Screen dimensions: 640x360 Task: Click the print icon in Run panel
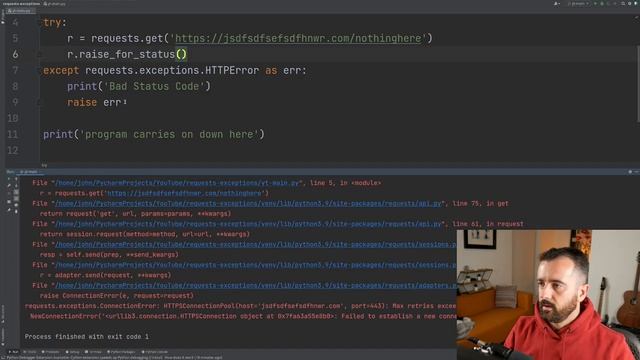[16, 205]
